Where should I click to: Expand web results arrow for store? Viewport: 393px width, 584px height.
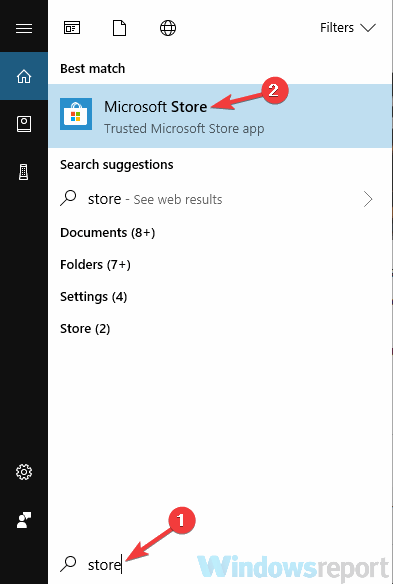tap(368, 199)
